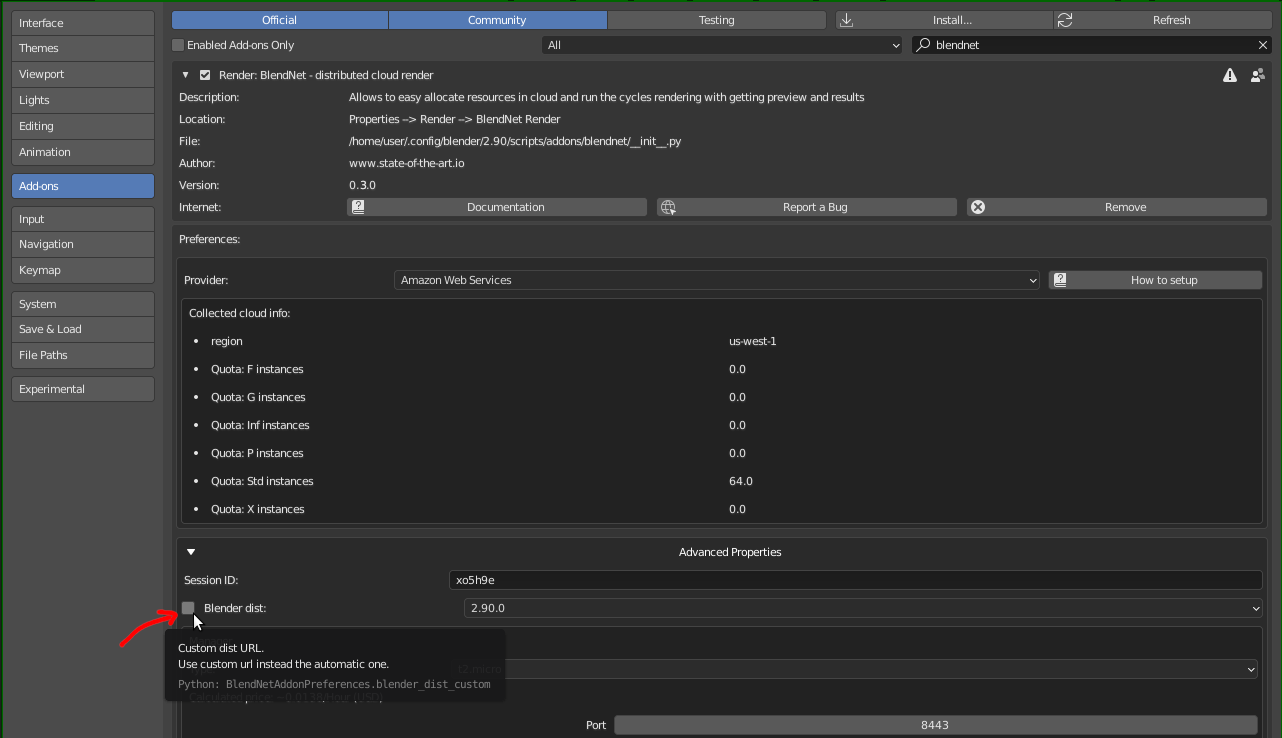Click the community users icon on BlendNet row
The height and width of the screenshot is (738, 1282).
point(1257,75)
